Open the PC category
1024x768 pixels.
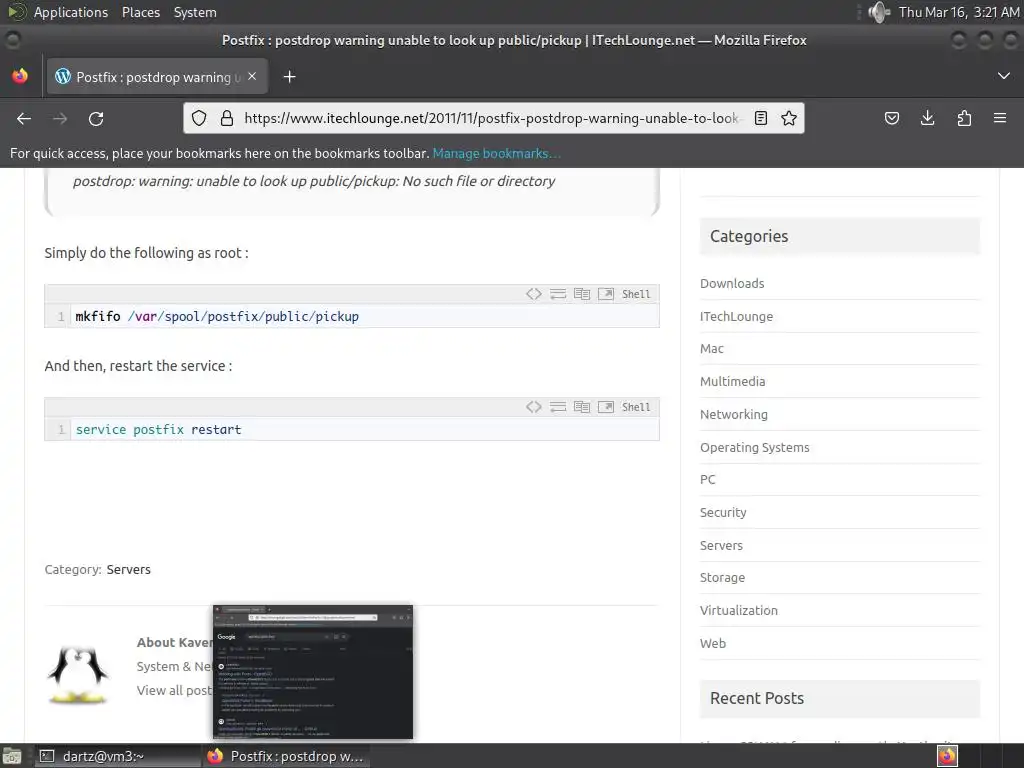[708, 479]
